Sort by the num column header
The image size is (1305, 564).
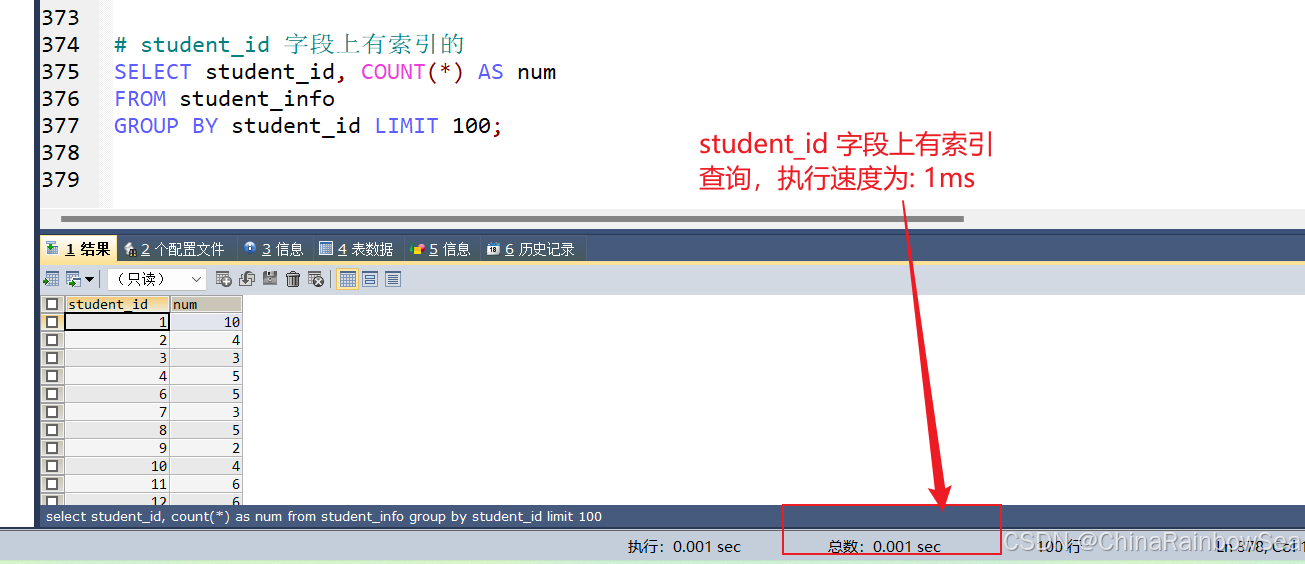(x=206, y=304)
